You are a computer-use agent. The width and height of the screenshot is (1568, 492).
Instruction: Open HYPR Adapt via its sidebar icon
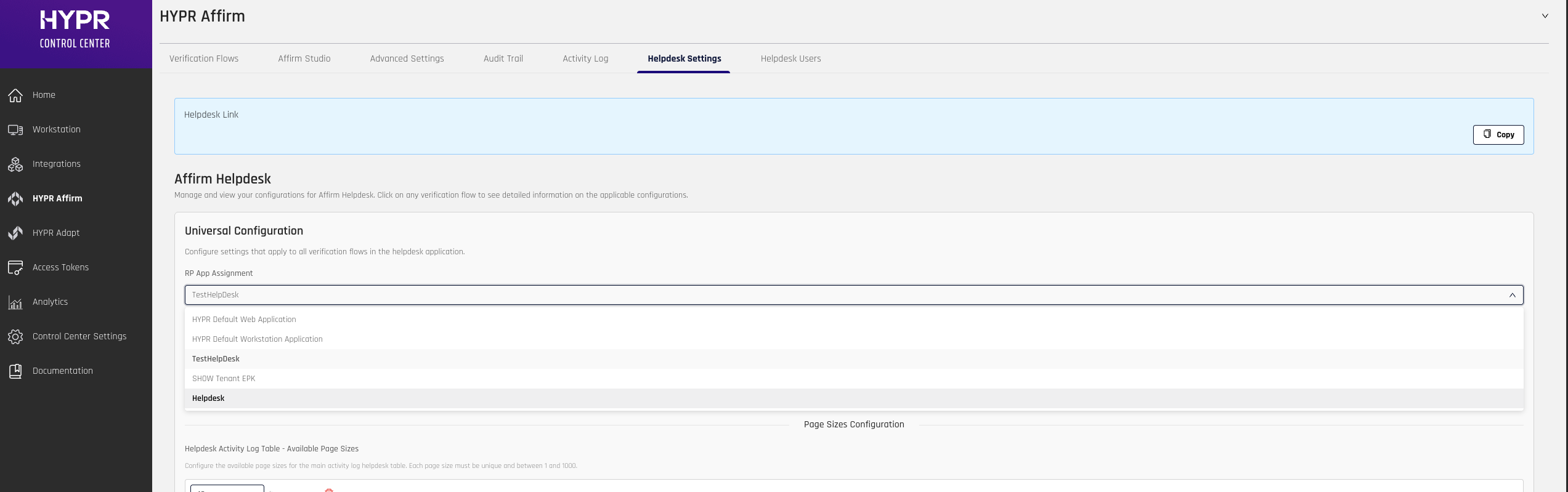tap(15, 233)
